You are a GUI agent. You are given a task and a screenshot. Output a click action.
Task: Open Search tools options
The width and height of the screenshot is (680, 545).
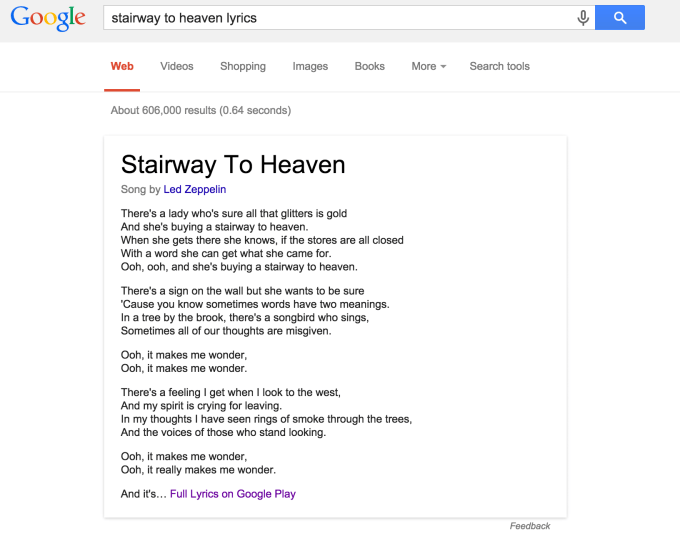coord(500,66)
